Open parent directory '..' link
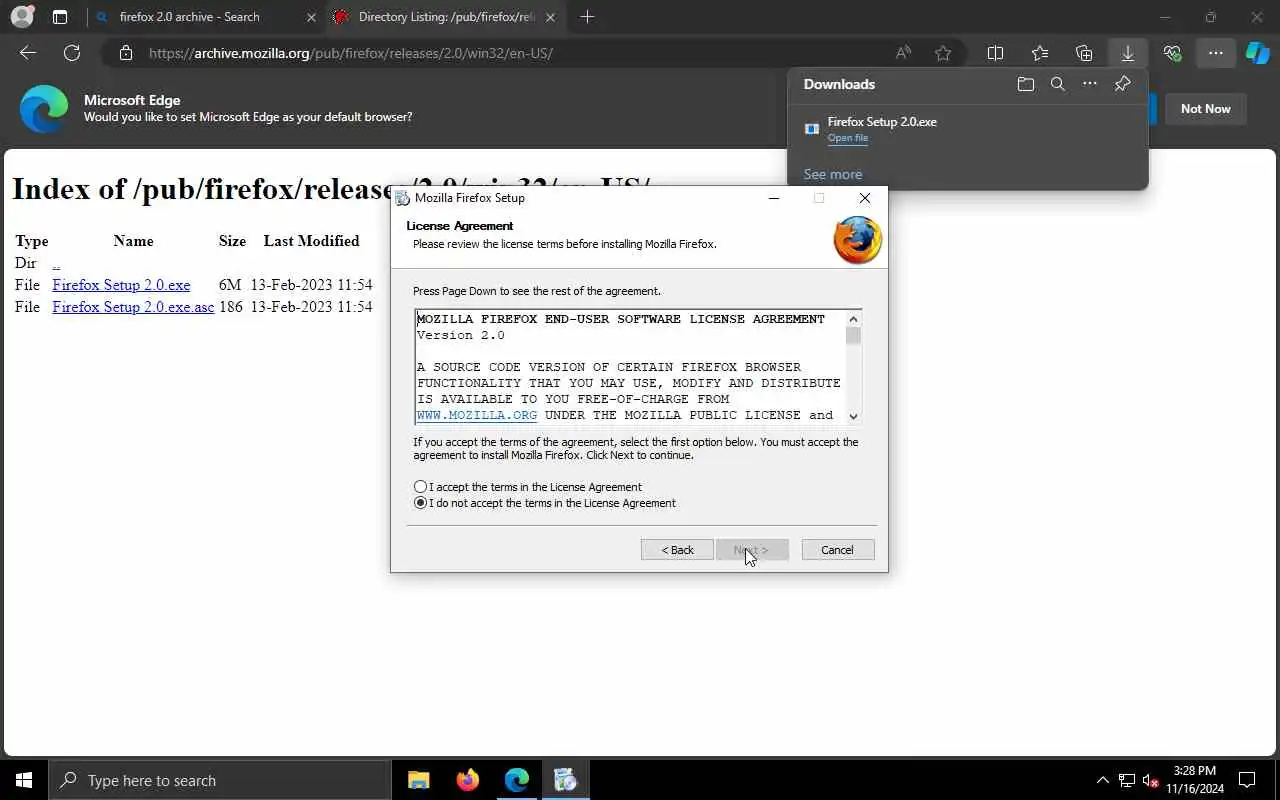This screenshot has height=800, width=1280. click(56, 263)
